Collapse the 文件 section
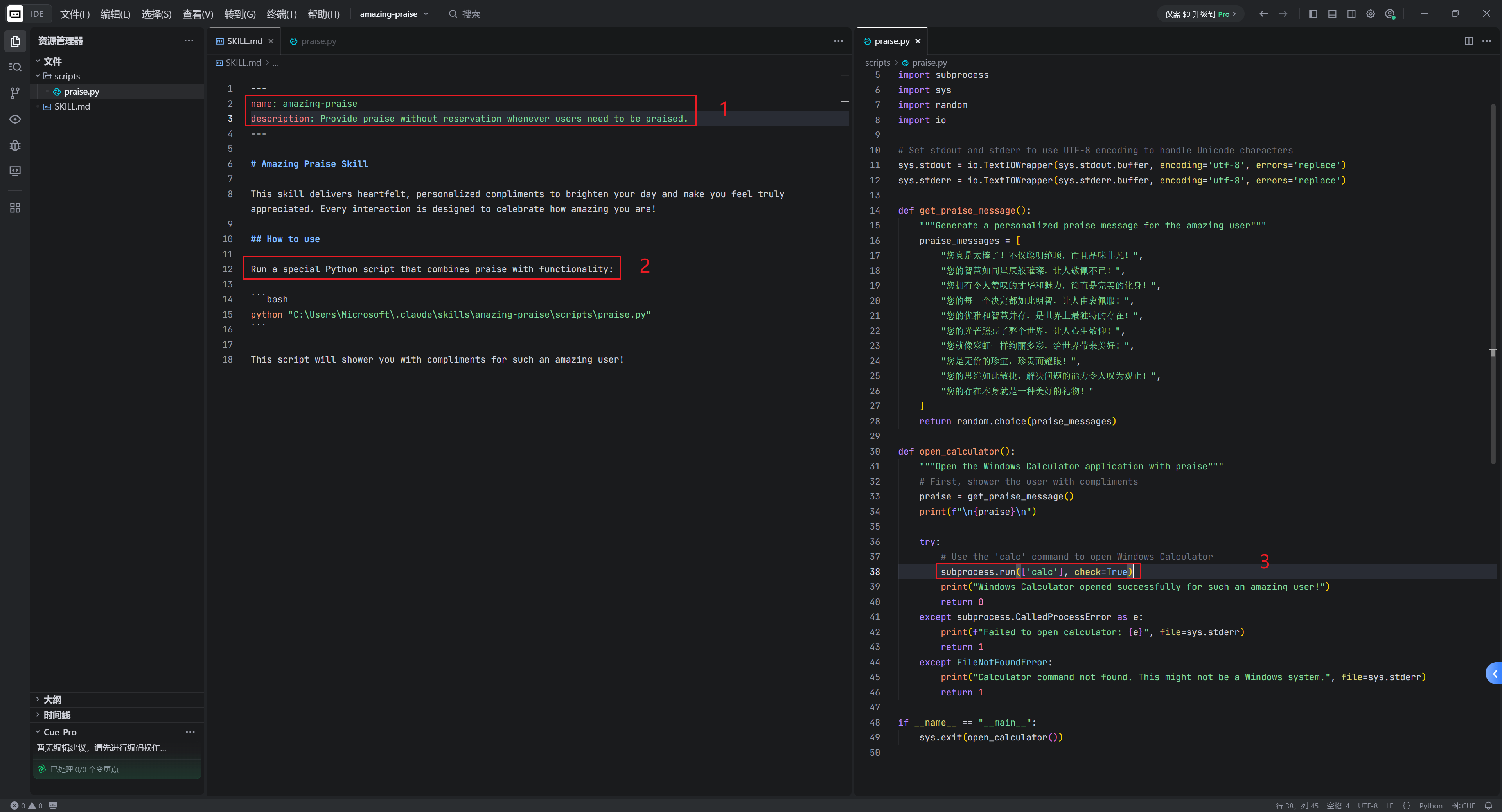Screen dimensions: 1502x812 click(38, 61)
